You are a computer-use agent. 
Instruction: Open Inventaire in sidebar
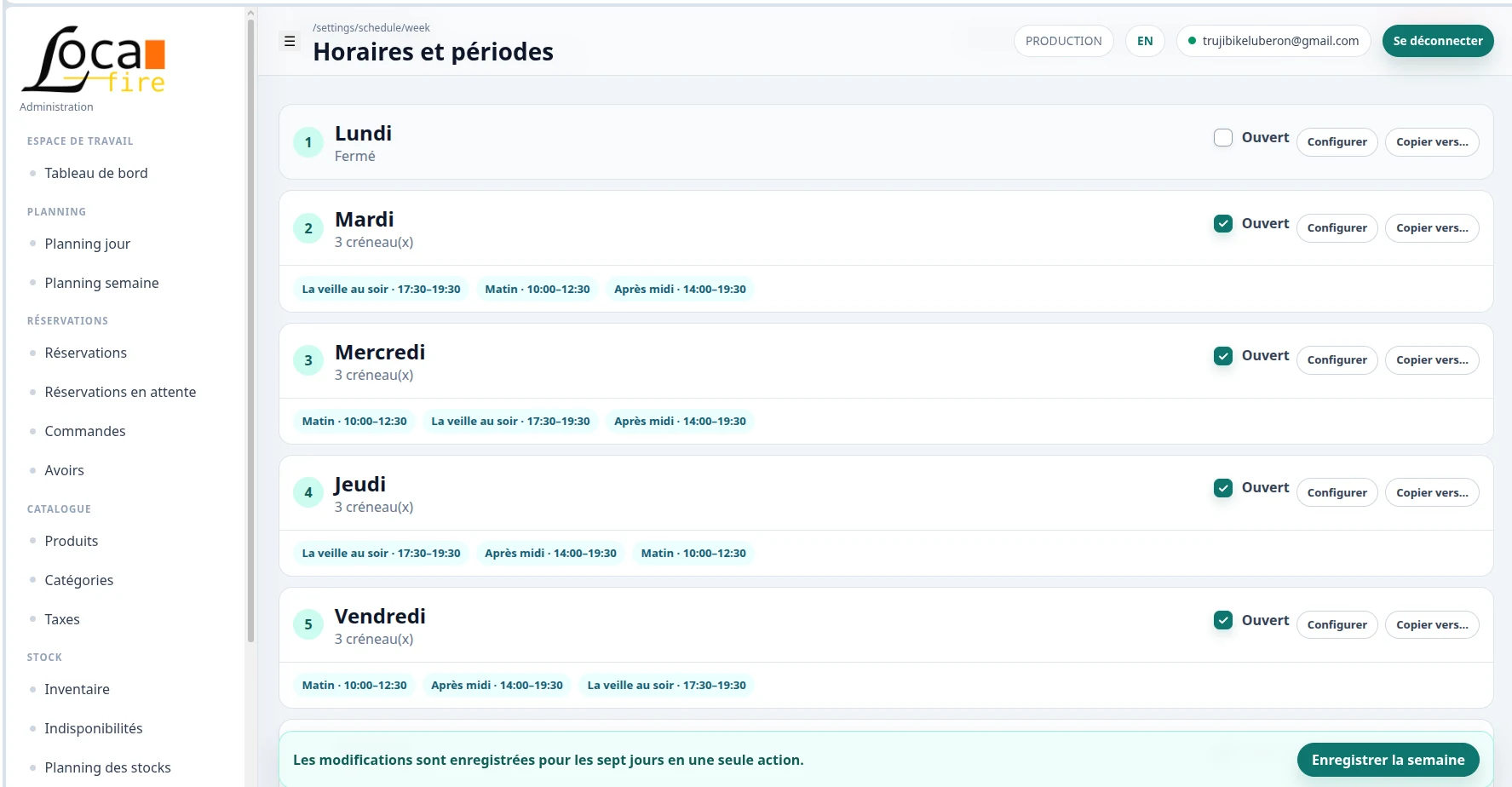pyautogui.click(x=77, y=689)
